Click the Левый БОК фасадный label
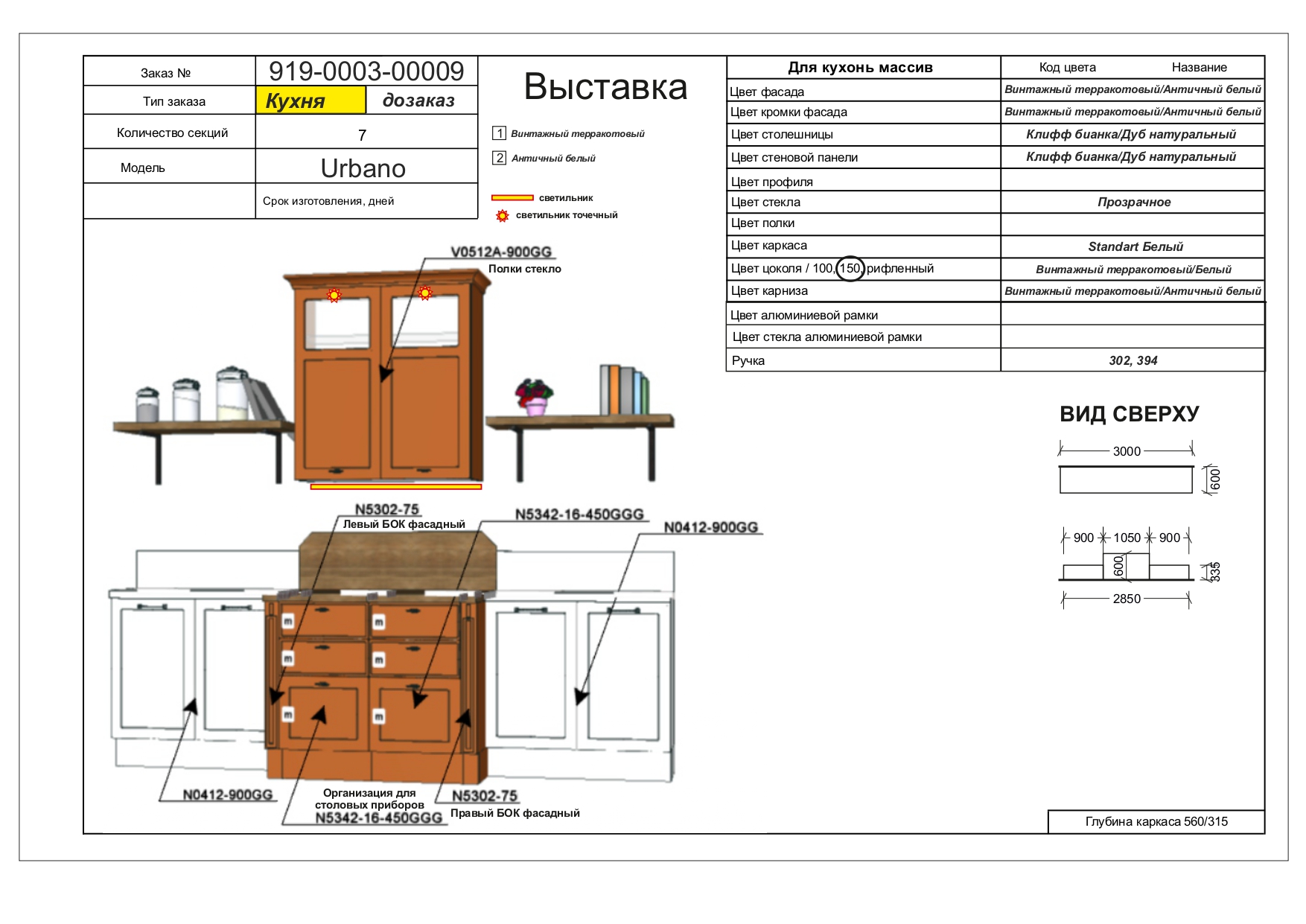1306x924 pixels. tap(404, 524)
